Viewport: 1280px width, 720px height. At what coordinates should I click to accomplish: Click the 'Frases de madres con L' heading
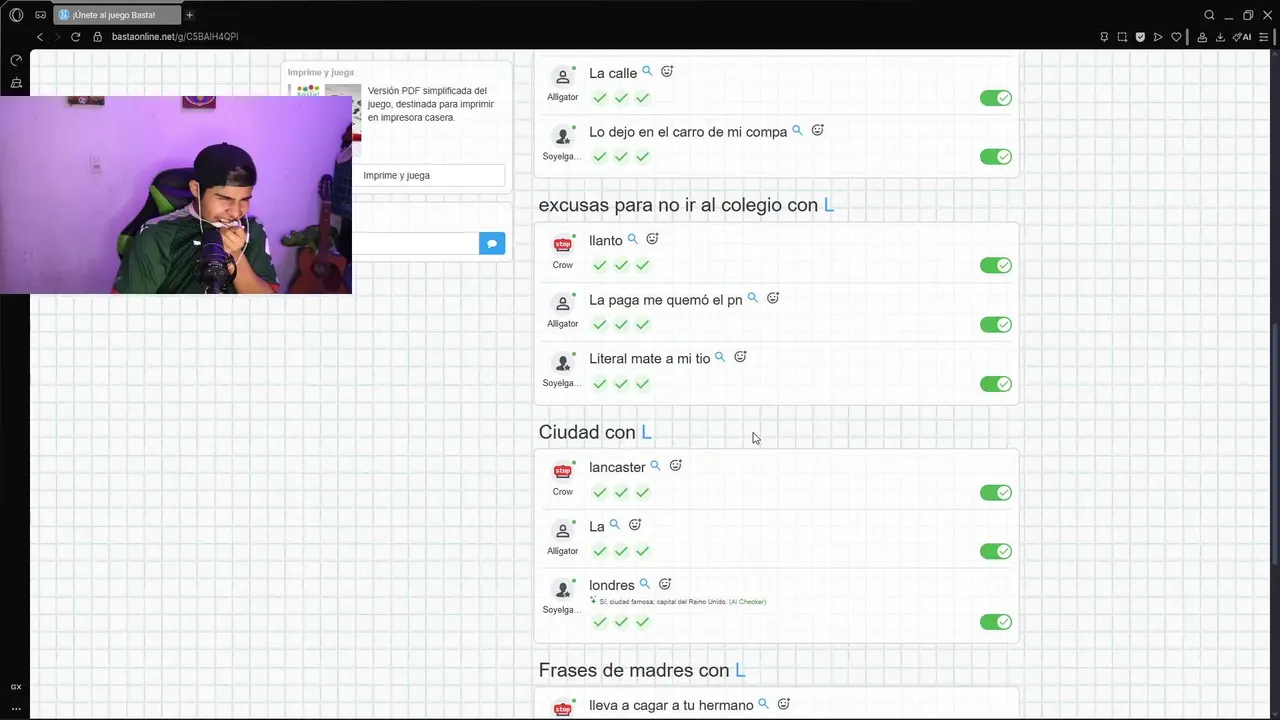click(x=642, y=670)
